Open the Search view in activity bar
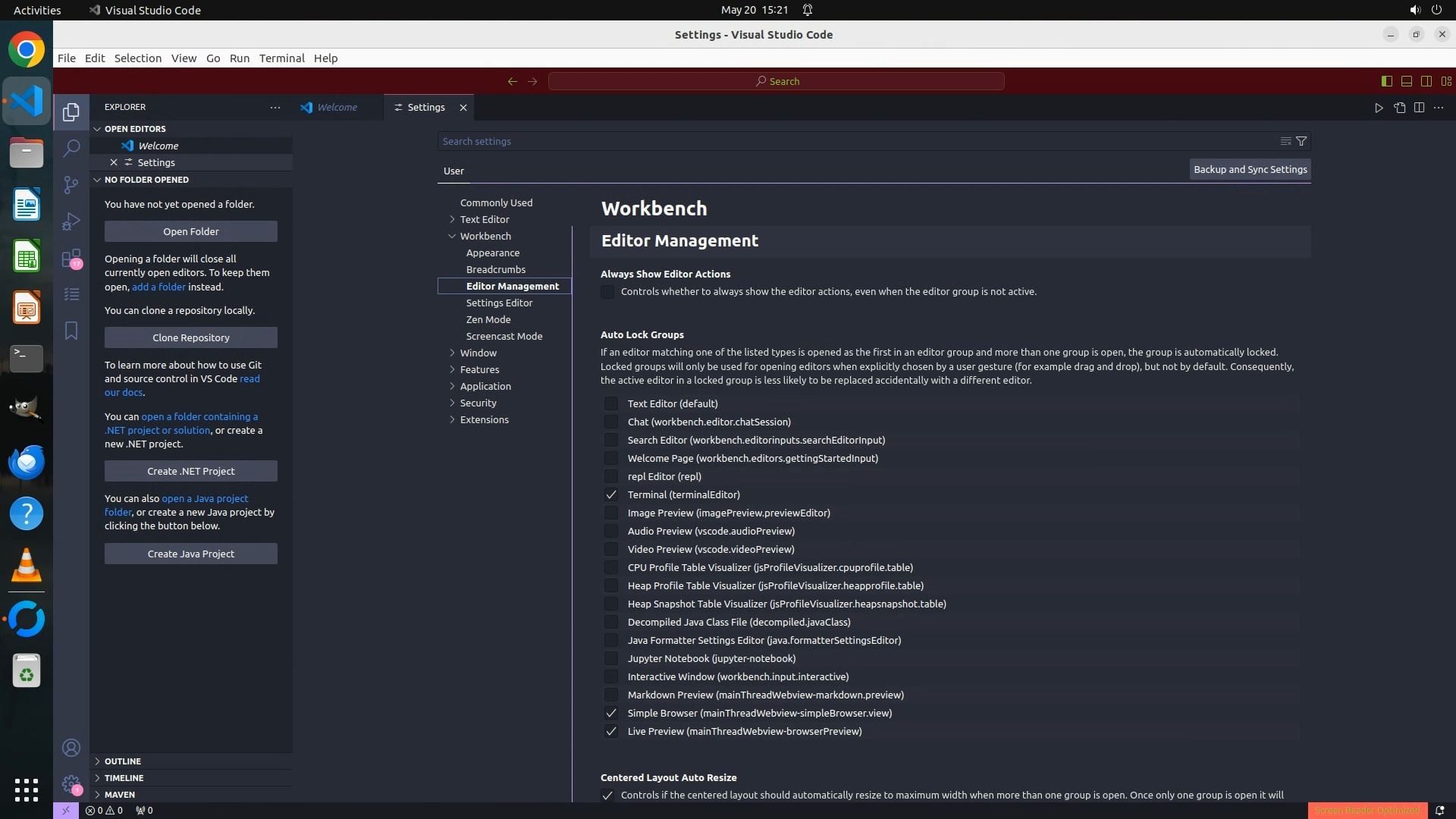 71,148
